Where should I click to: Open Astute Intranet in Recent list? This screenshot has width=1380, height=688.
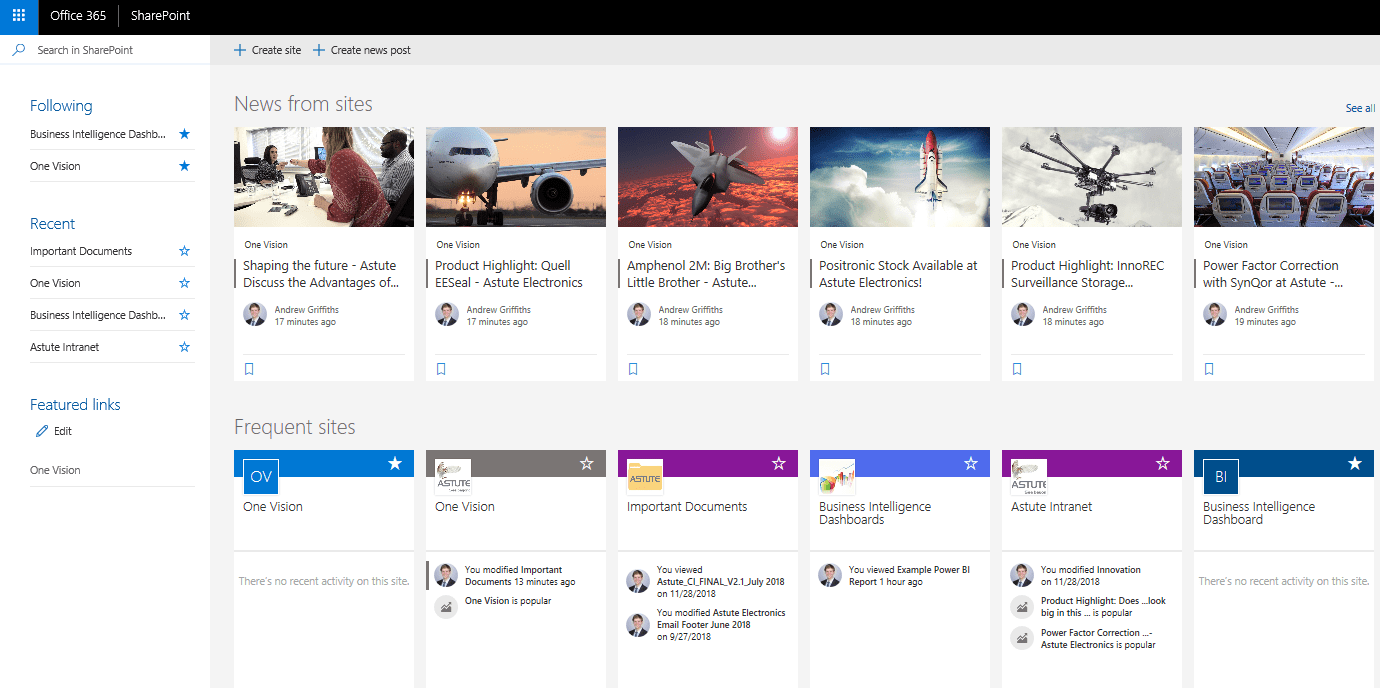[x=65, y=347]
